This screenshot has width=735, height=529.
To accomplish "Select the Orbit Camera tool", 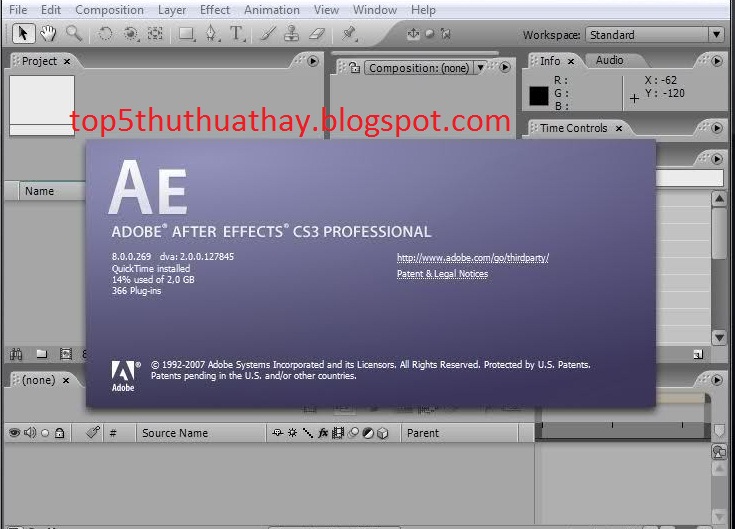I will click(131, 34).
